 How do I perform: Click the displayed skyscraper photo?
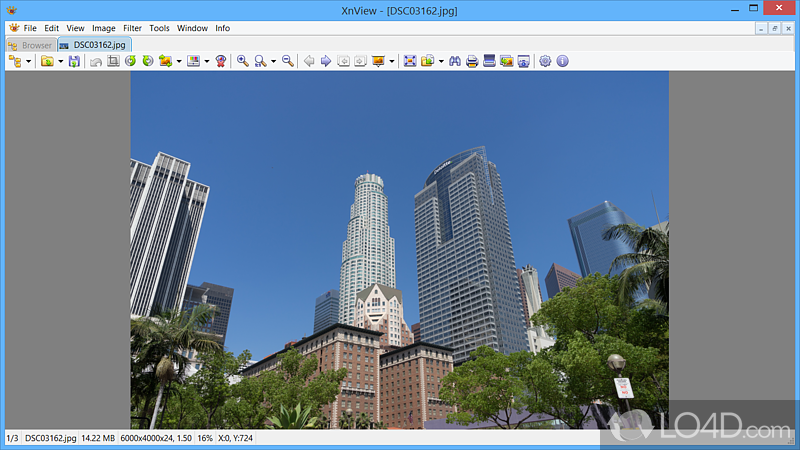tap(399, 250)
